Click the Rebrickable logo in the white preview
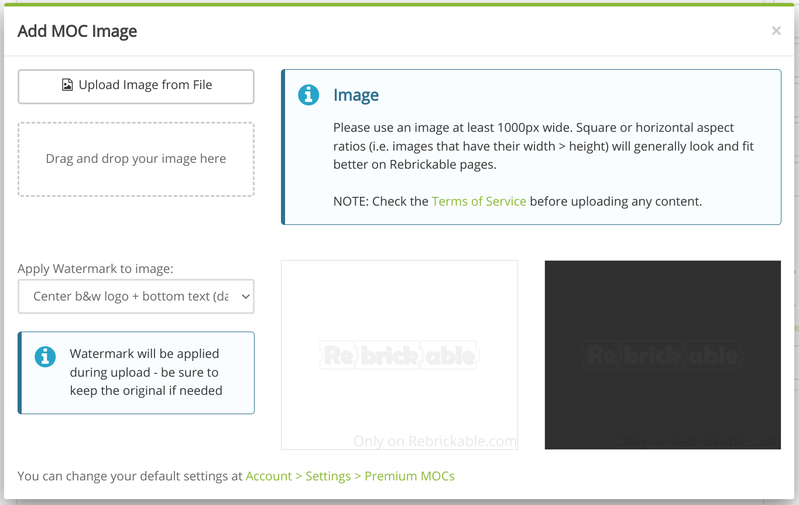Viewport: 799px width, 505px height. coord(399,355)
